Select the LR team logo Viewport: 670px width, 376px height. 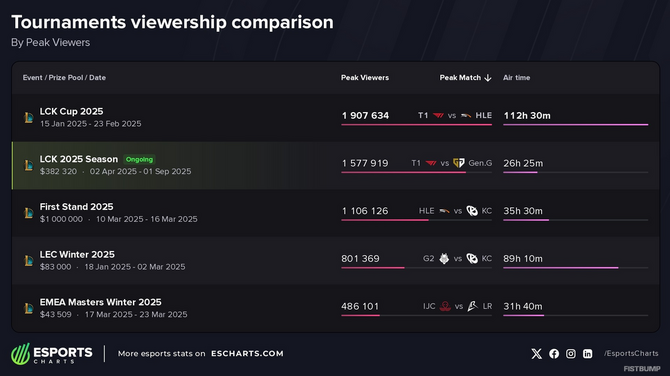tap(473, 306)
